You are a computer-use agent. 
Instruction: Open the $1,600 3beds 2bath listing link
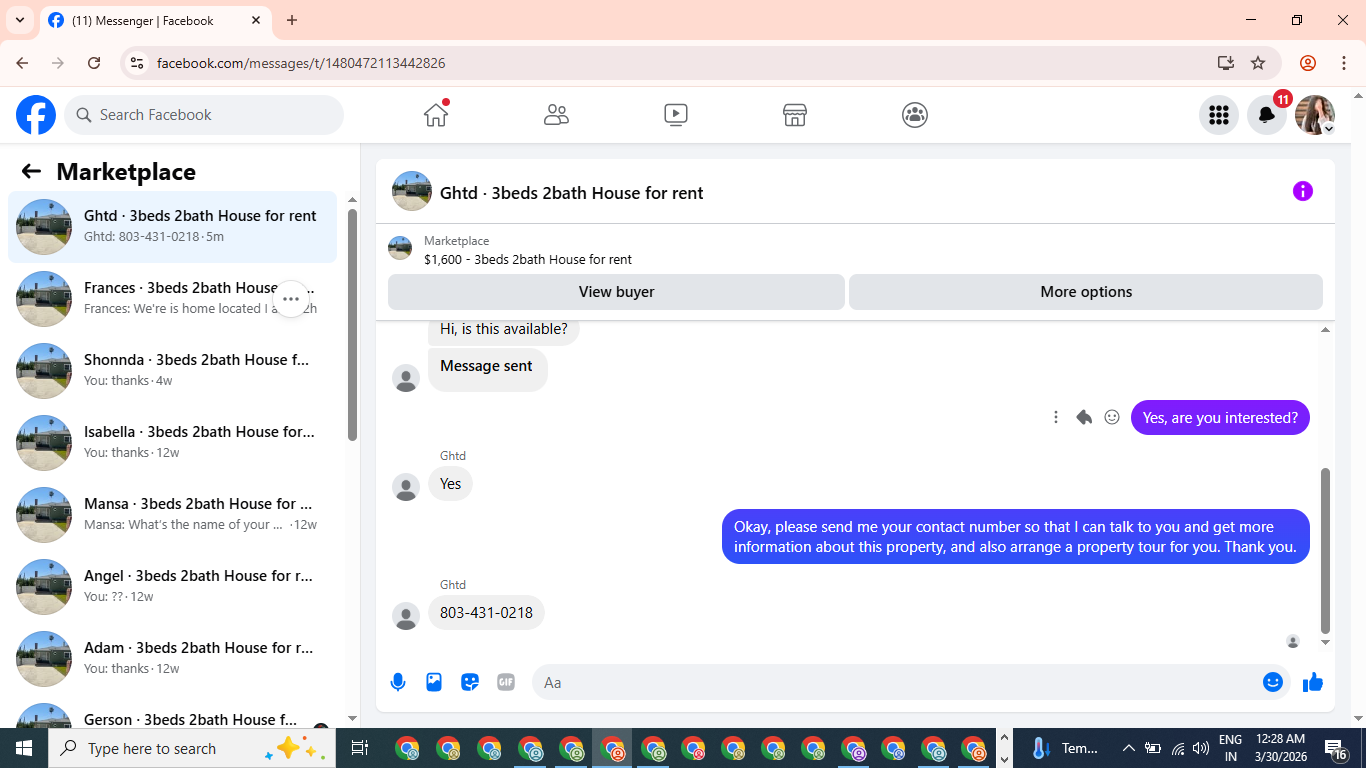click(x=528, y=259)
